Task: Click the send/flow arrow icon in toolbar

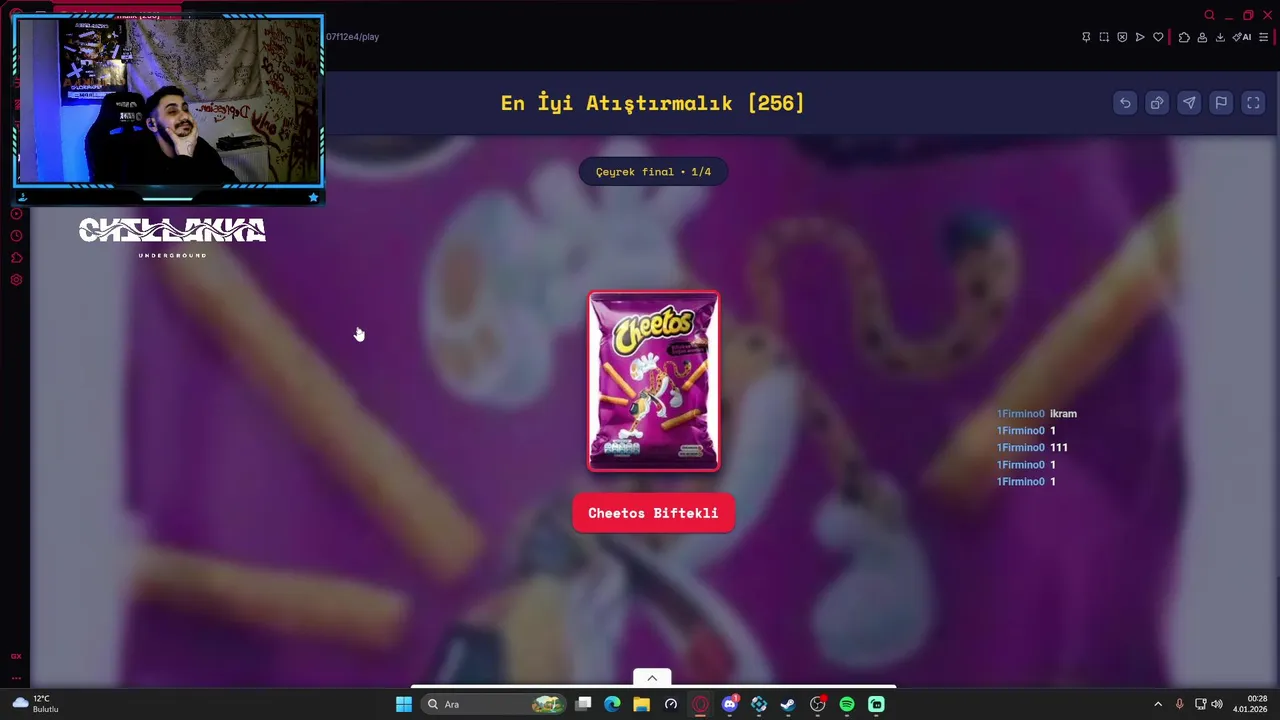Action: coord(1140,37)
